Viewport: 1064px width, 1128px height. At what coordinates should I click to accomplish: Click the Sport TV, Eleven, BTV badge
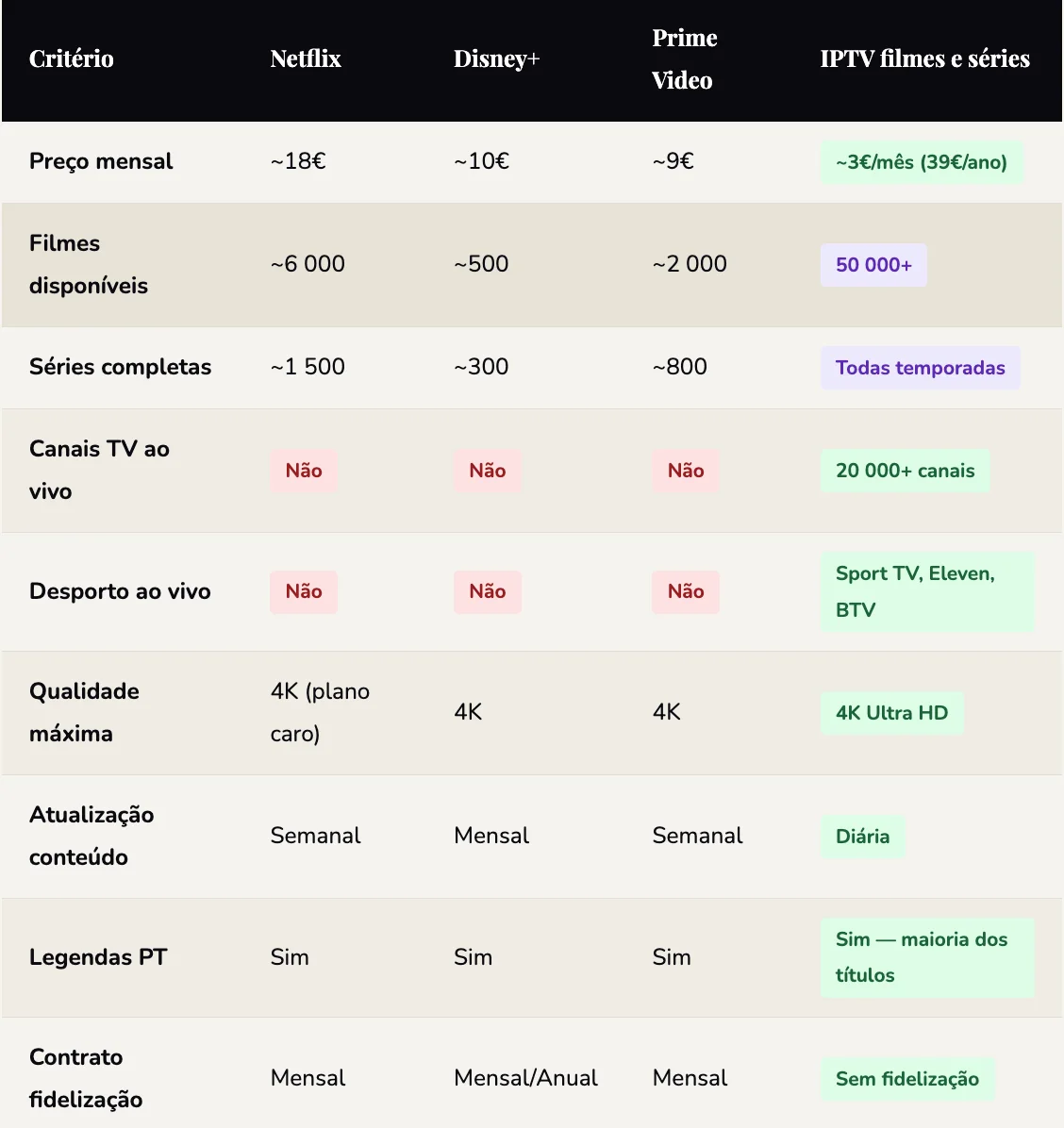pos(926,591)
